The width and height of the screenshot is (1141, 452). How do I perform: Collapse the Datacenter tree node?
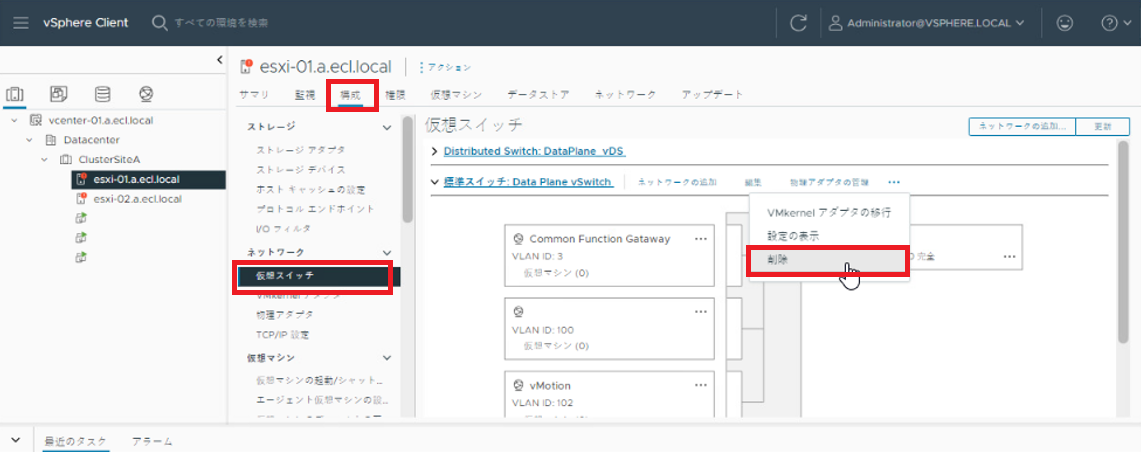[x=29, y=140]
